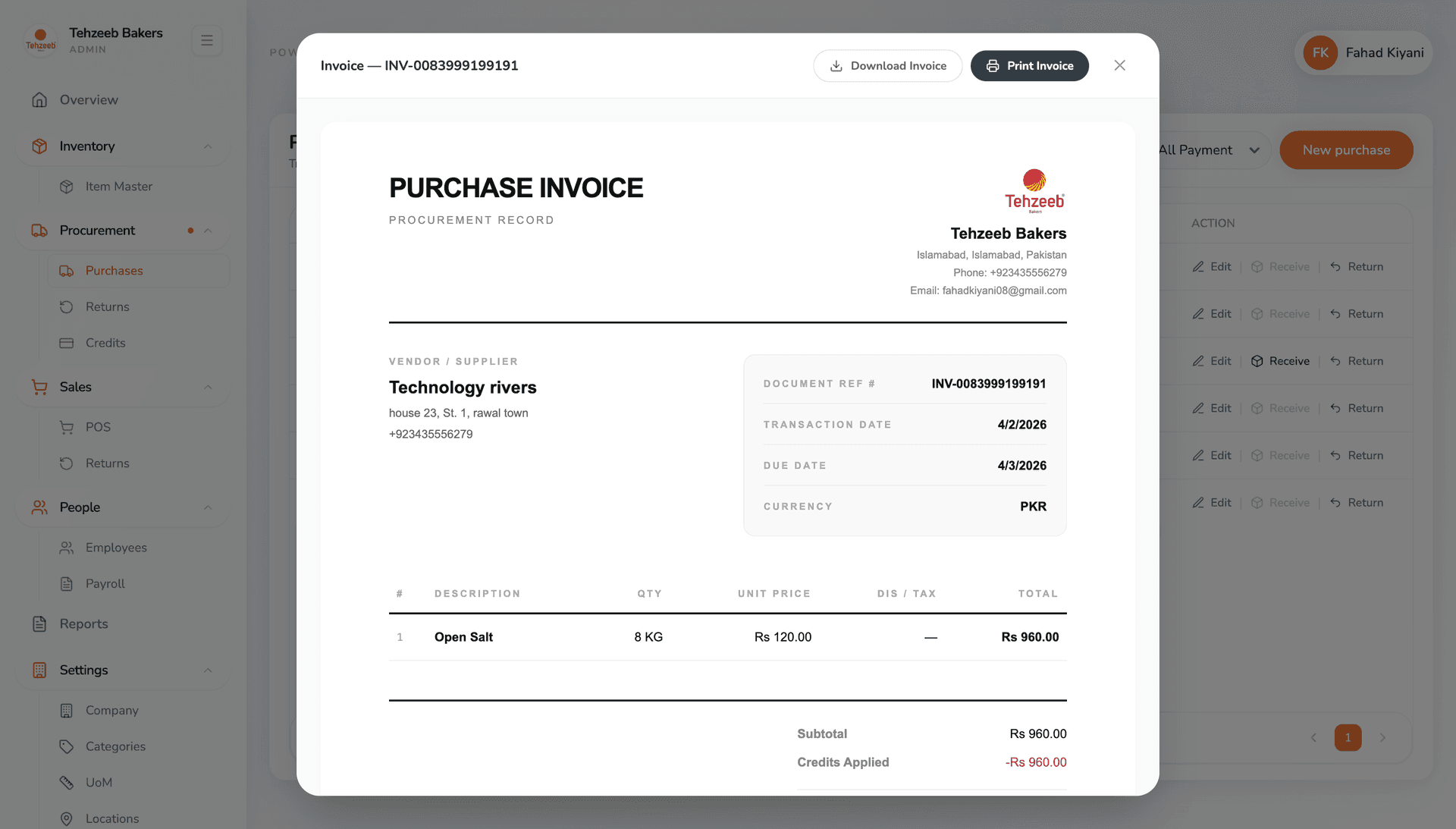Click the Overview home icon
This screenshot has width=1456, height=829.
(39, 100)
